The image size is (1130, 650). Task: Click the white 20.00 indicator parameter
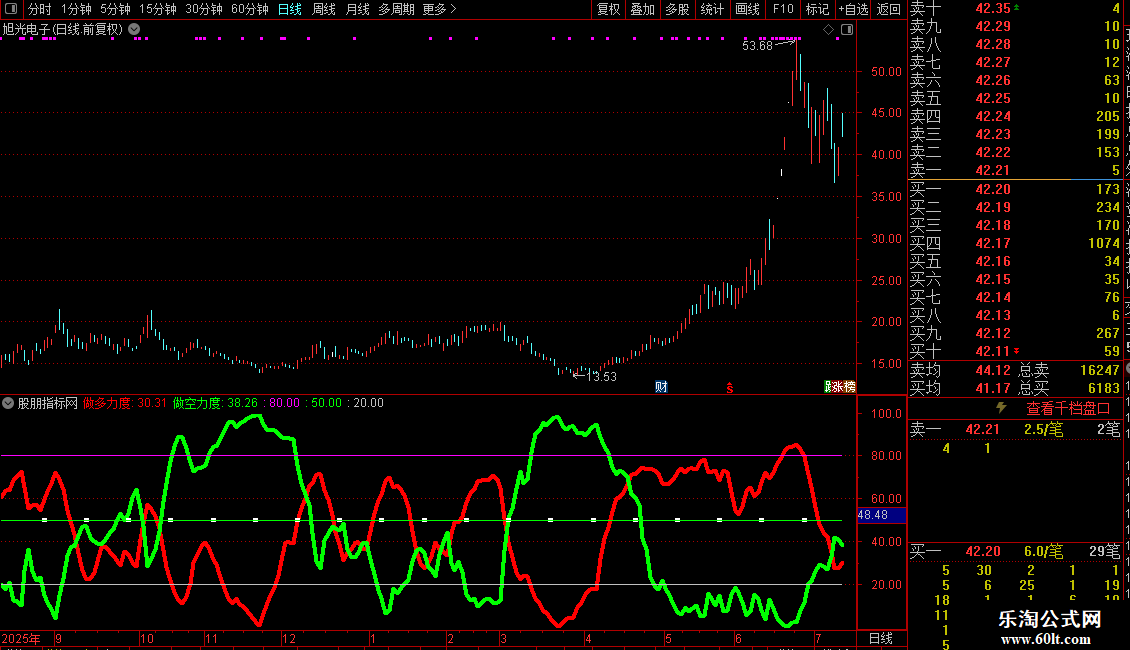coord(368,403)
